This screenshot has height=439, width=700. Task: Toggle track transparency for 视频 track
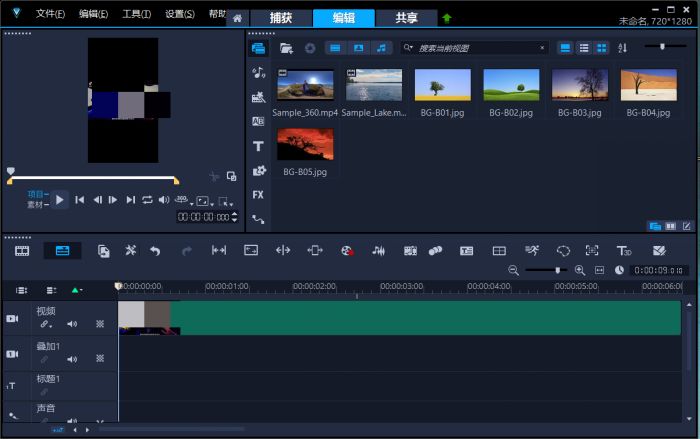100,324
